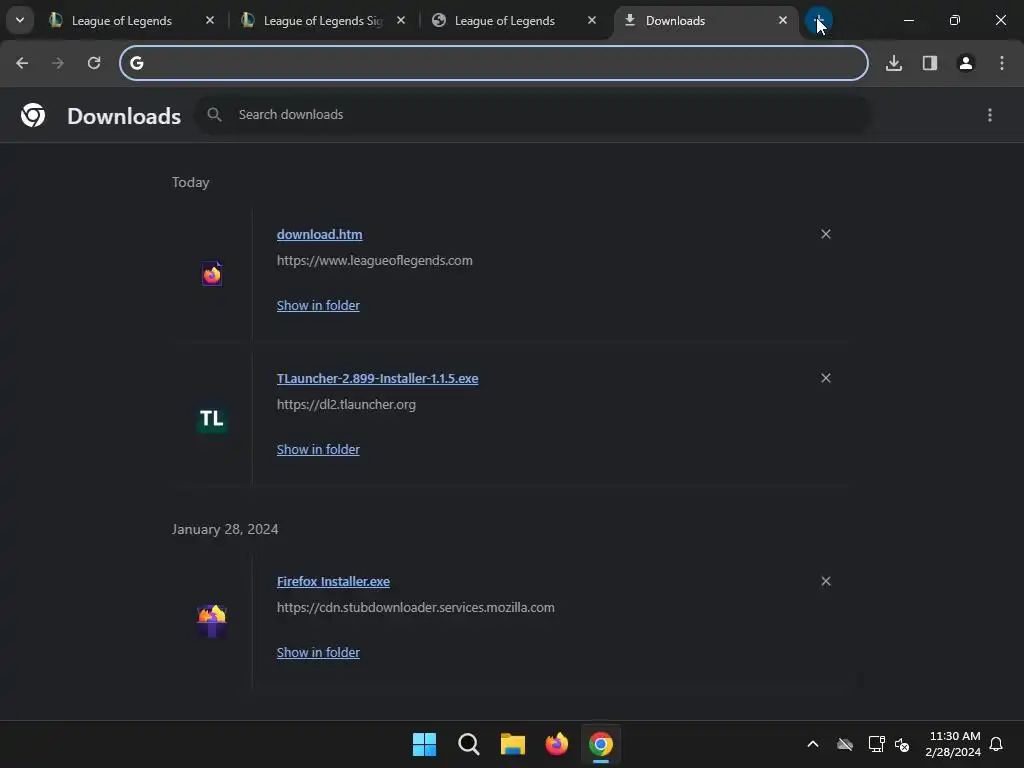Close the Downloads tab
1024x768 pixels.
point(782,21)
